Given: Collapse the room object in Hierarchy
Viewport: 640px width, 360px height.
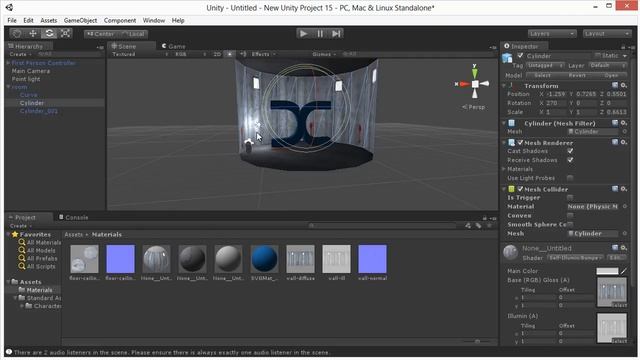Looking at the screenshot, I should 8,87.
